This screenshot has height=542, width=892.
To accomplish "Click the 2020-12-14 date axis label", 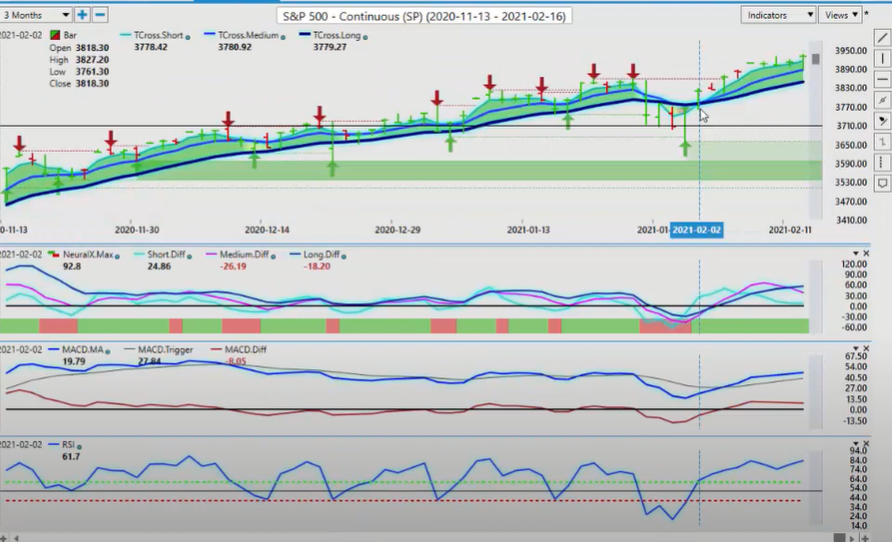I will [267, 230].
